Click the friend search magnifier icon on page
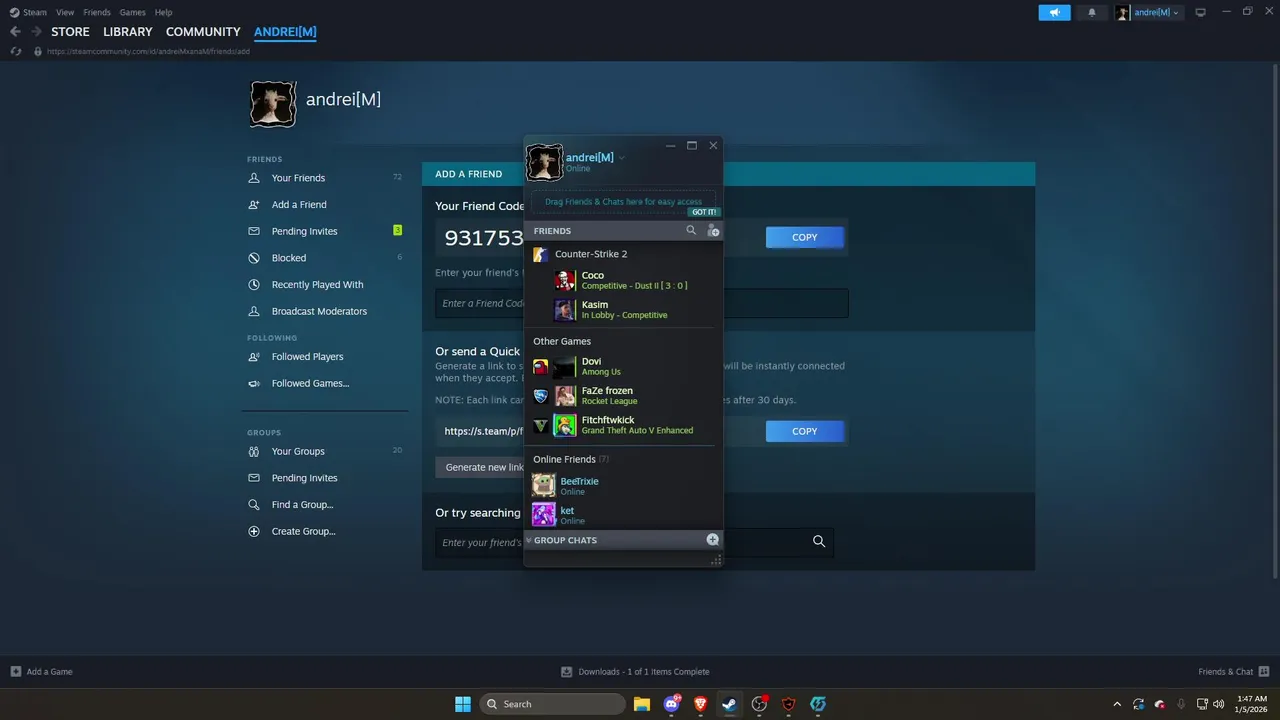 [819, 541]
